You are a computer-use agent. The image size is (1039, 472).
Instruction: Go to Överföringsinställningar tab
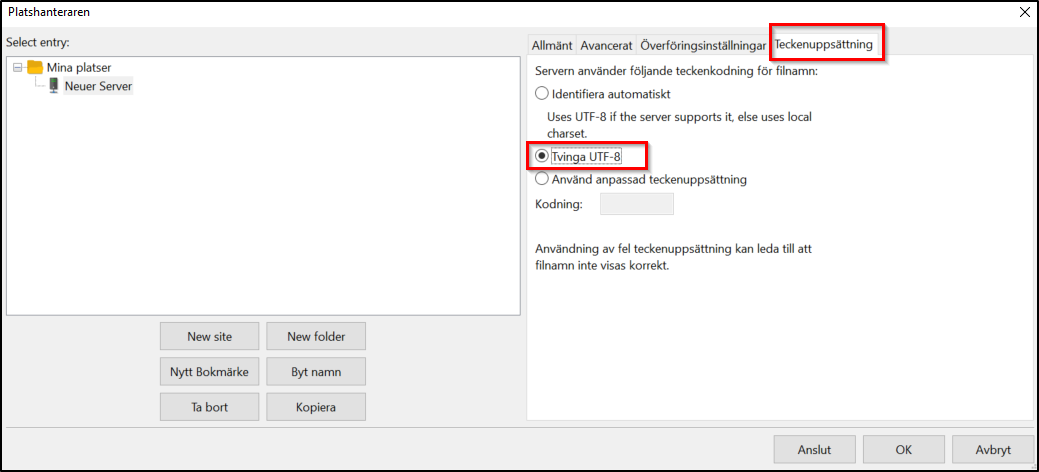pyautogui.click(x=703, y=45)
